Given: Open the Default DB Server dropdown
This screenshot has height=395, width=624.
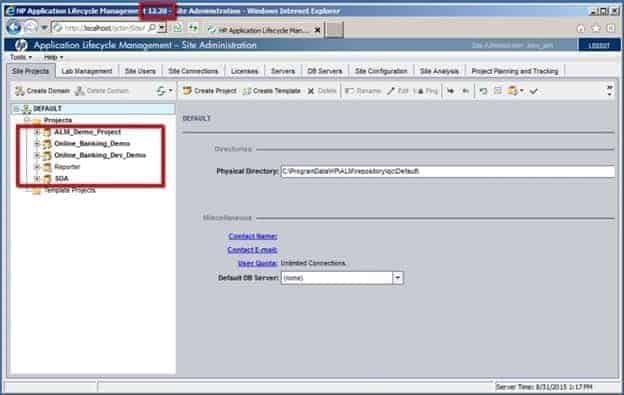Looking at the screenshot, I should pos(397,278).
